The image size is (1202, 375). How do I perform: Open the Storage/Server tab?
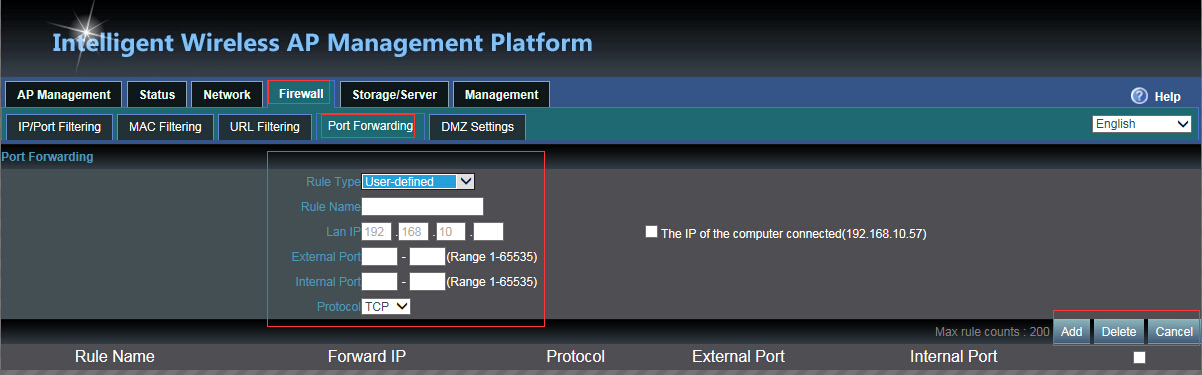[394, 94]
